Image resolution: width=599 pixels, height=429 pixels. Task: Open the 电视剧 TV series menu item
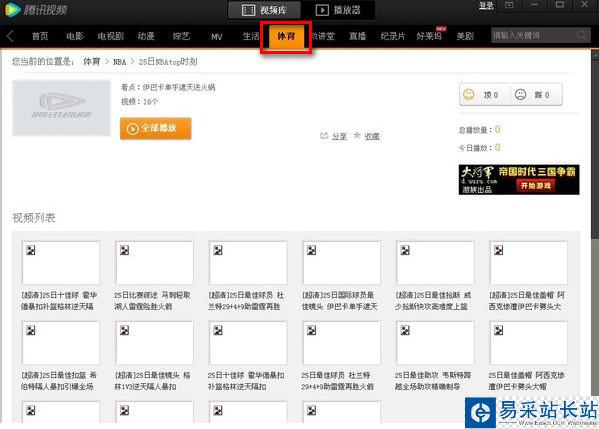click(110, 36)
